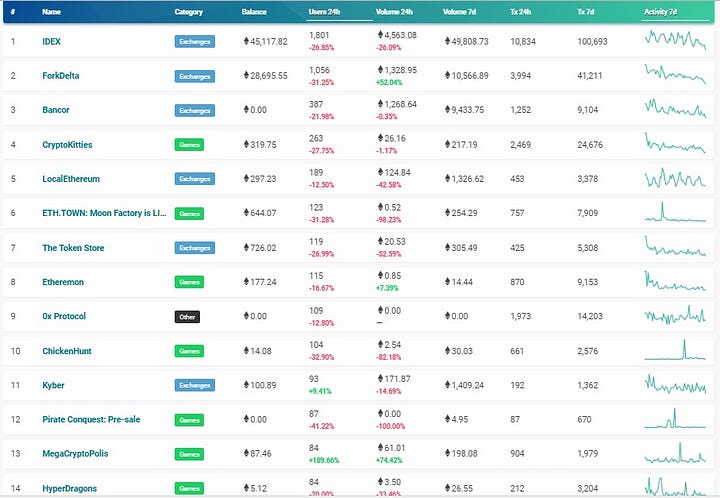Click Exchanges tag in Token Store row
The height and width of the screenshot is (498, 720).
(x=195, y=248)
